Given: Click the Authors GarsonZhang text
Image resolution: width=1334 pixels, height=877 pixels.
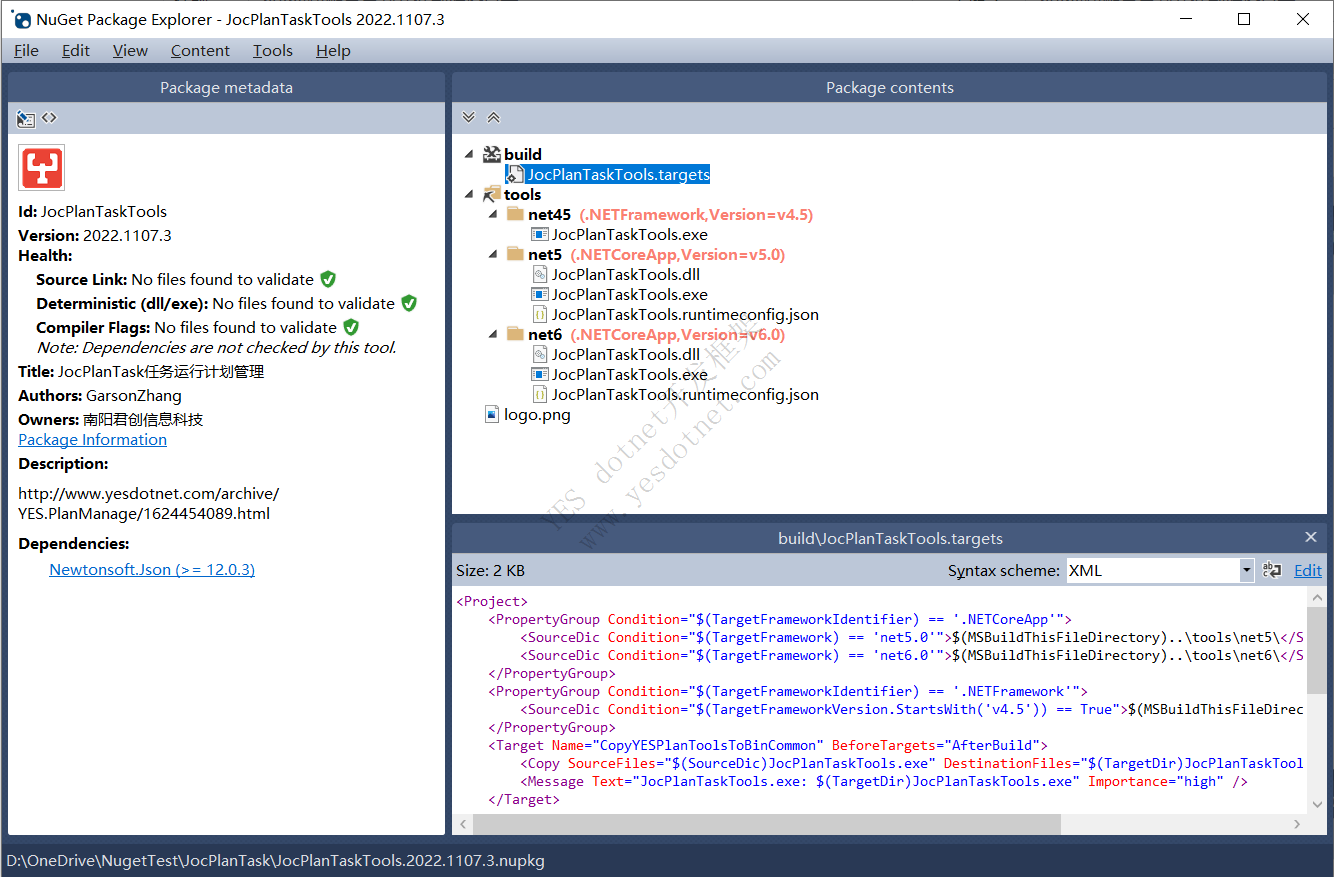Looking at the screenshot, I should click(100, 396).
